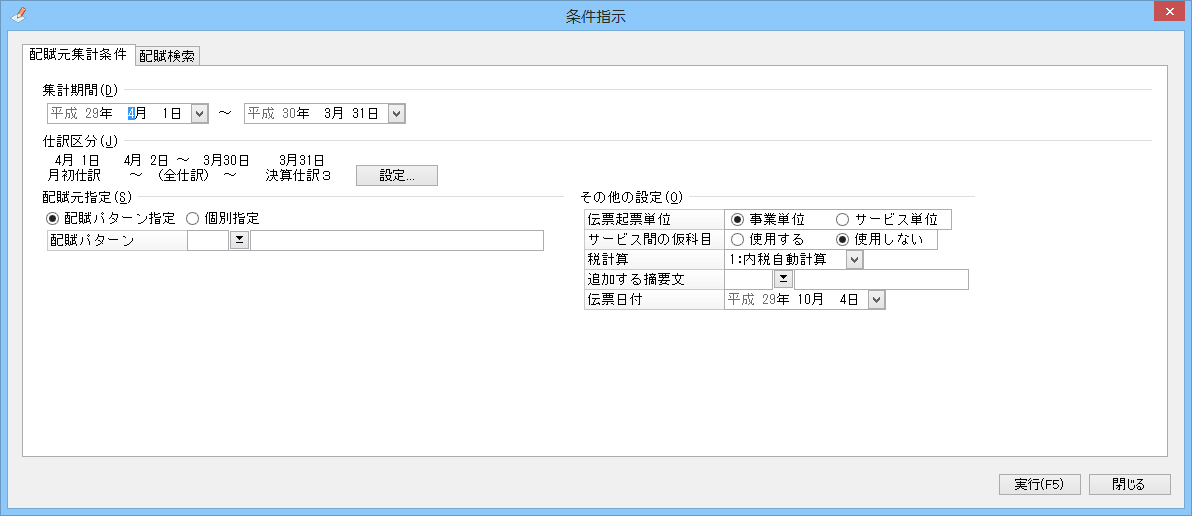Screen dimensions: 1192x516
Task: Choose 事業単位 for 伝票起票単位
Action: [x=738, y=219]
